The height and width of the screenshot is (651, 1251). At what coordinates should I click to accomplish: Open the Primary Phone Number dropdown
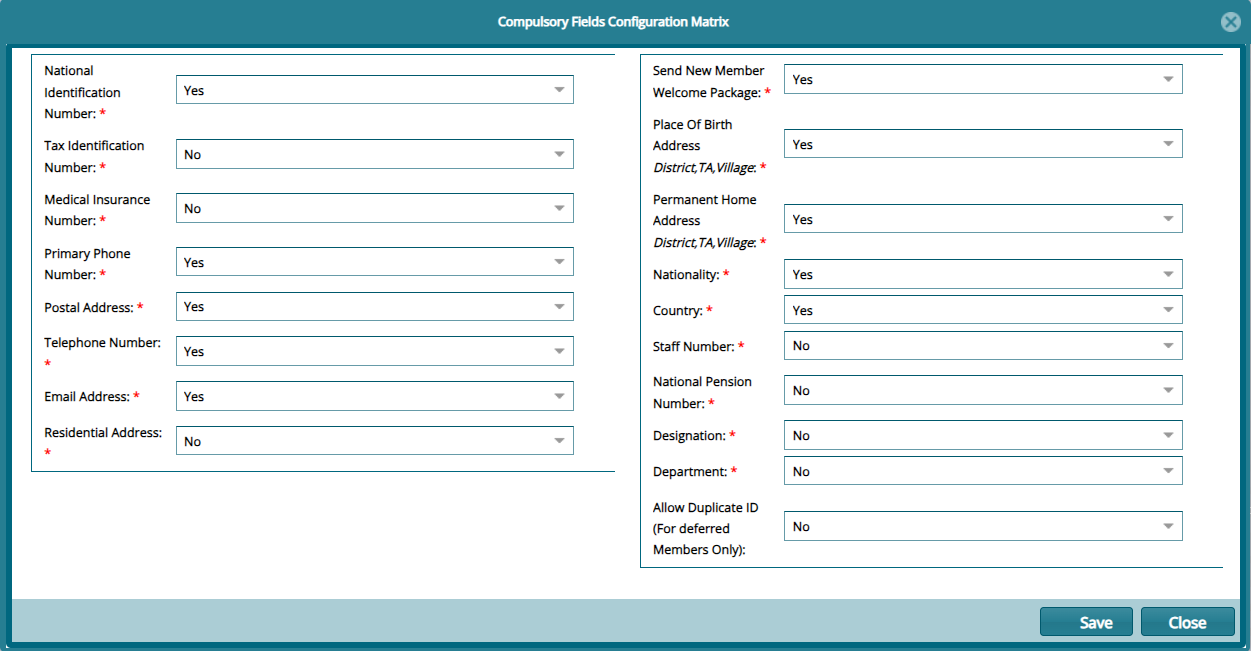tap(558, 261)
